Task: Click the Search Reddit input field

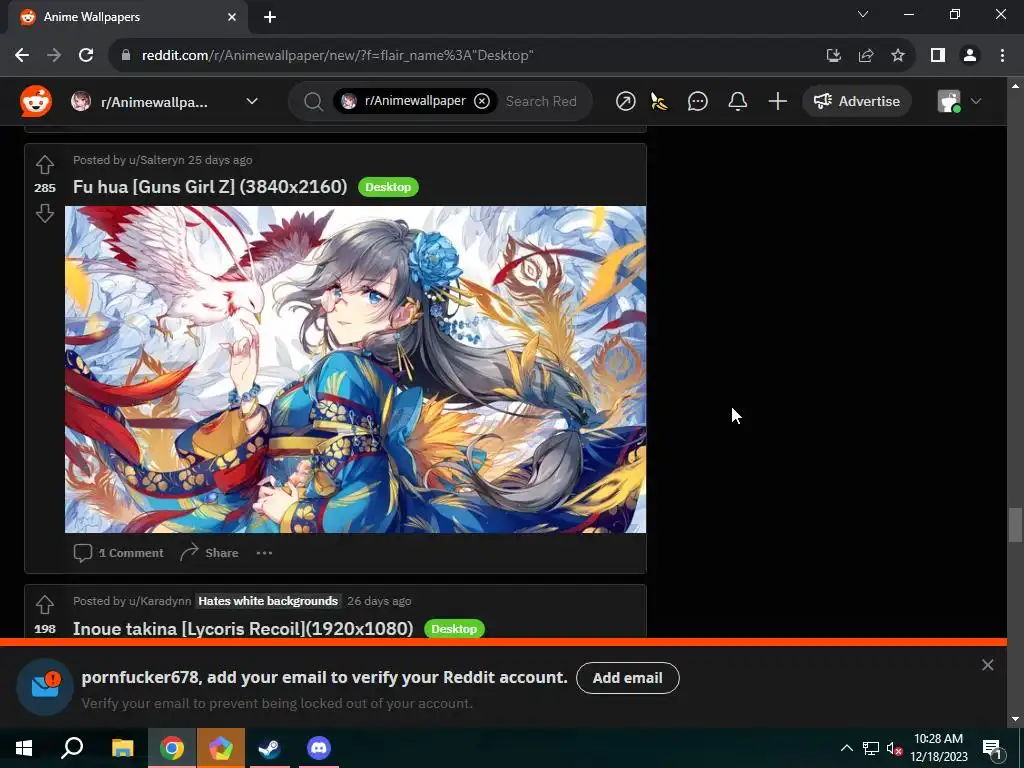Action: [541, 101]
